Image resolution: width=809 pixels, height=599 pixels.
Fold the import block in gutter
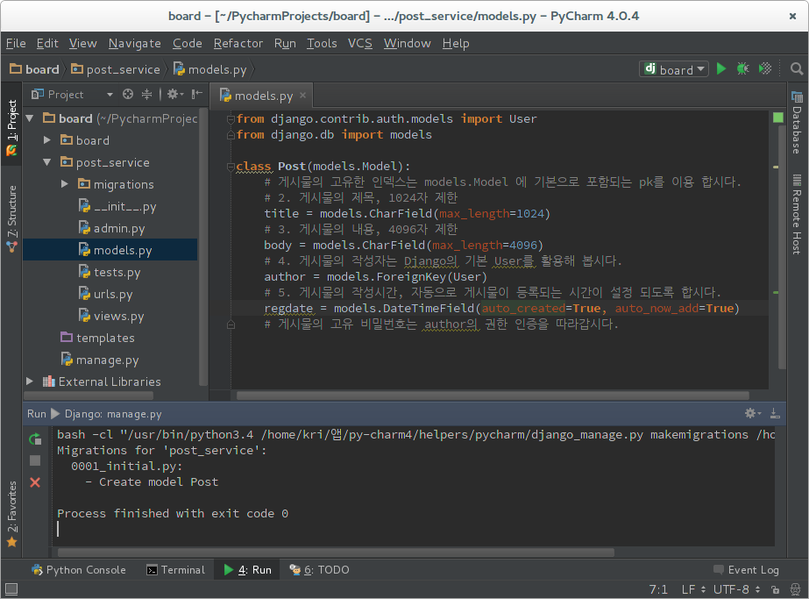tap(231, 119)
